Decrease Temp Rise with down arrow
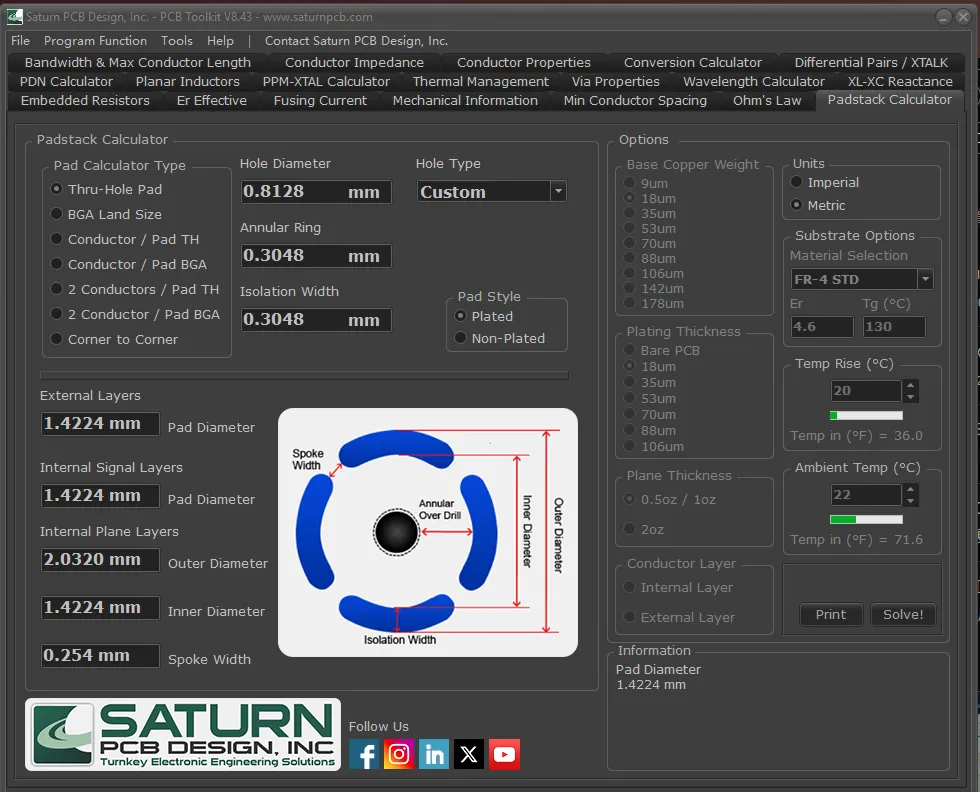Screen dimensions: 980x792 pos(911,396)
